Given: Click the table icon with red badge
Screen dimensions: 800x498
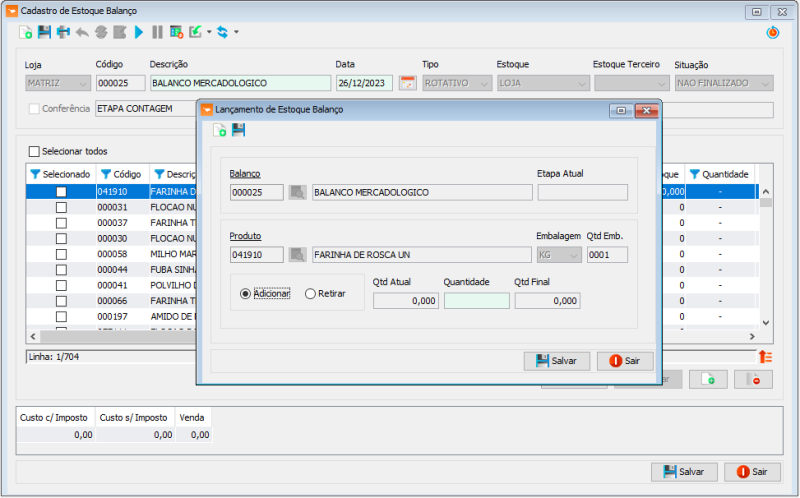Looking at the screenshot, I should pos(177,32).
